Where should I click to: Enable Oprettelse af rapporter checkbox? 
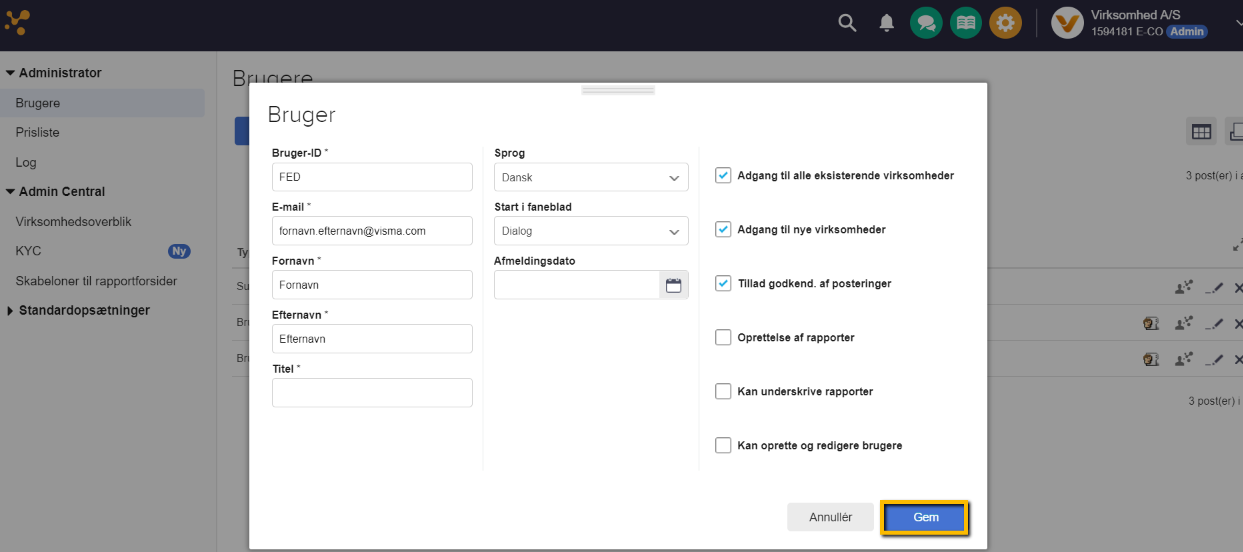(723, 337)
